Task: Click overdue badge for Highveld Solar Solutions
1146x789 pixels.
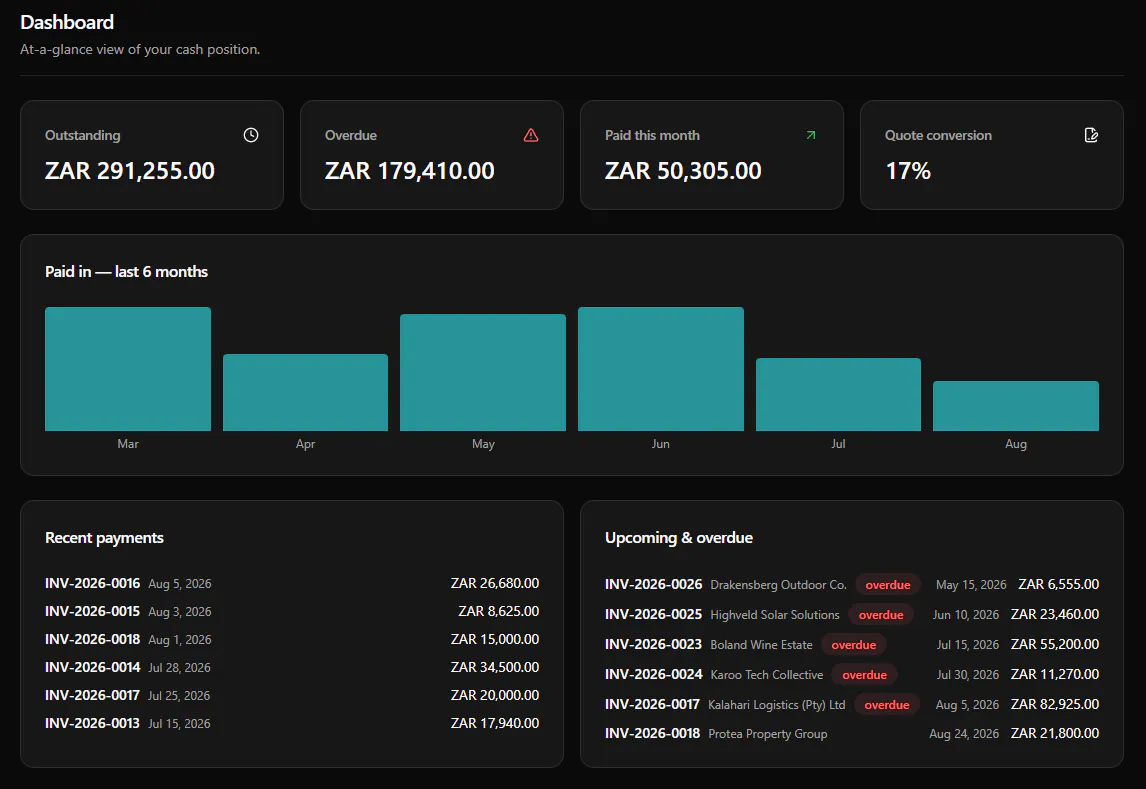Action: pyautogui.click(x=881, y=614)
